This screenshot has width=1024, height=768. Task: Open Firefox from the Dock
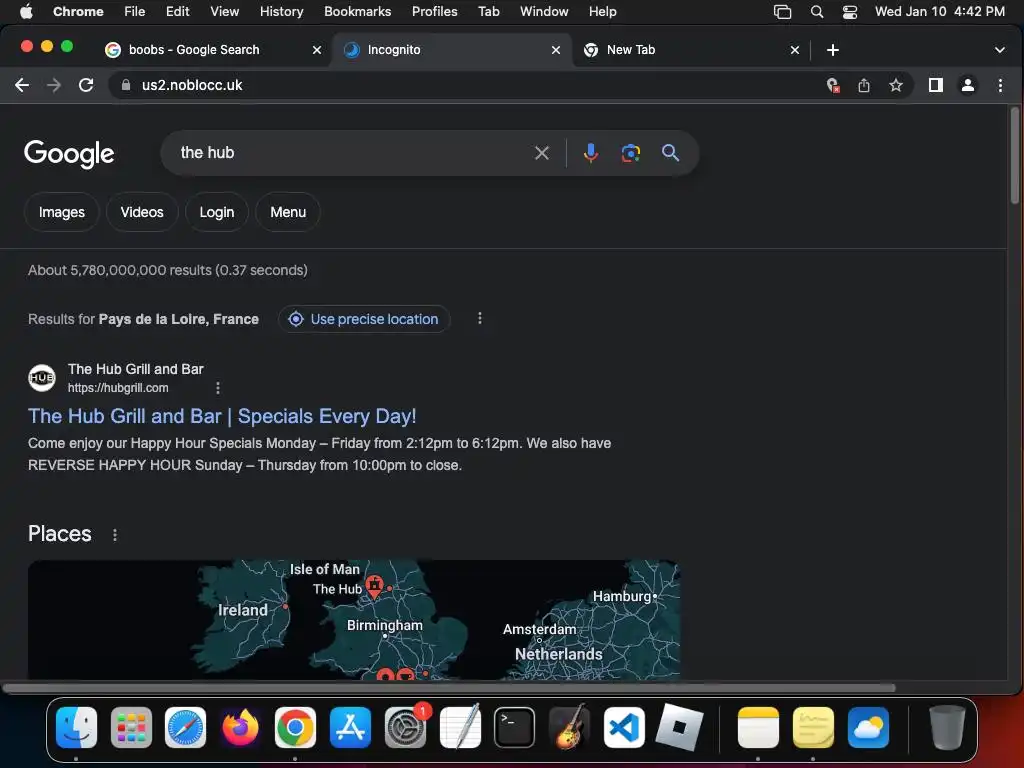pos(240,727)
